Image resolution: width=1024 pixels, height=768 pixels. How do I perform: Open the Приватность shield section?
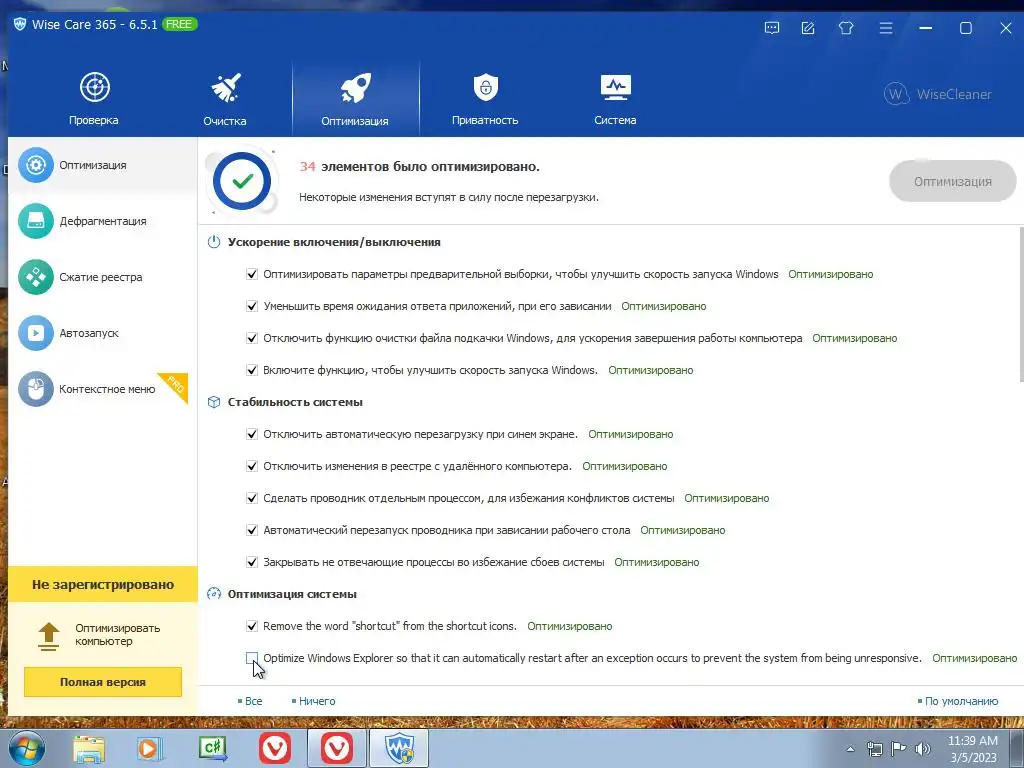point(485,99)
